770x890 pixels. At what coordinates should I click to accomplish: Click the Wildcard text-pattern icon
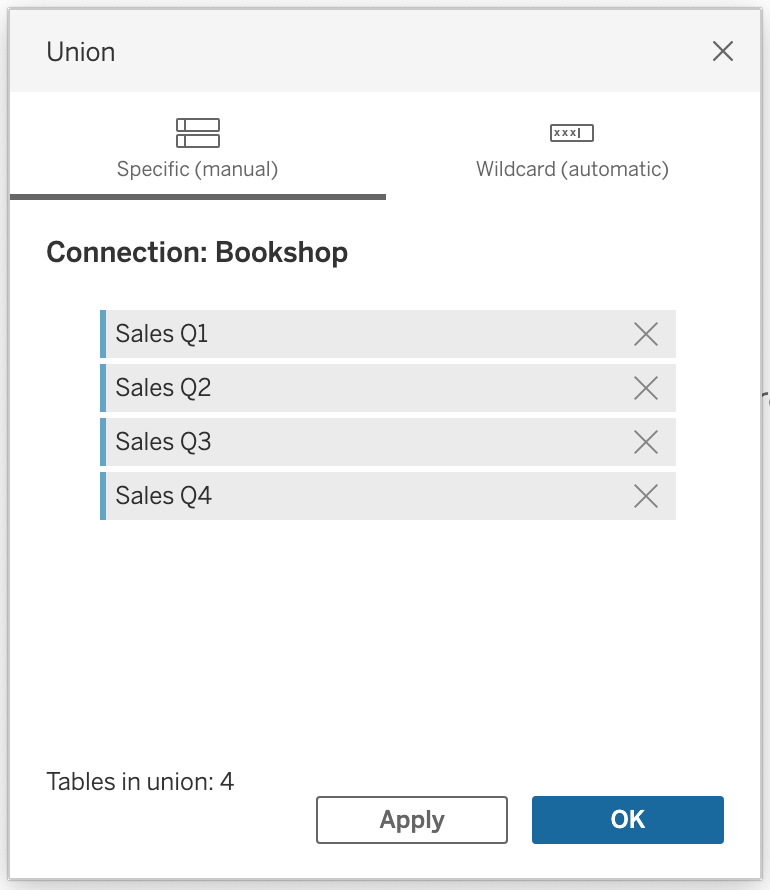coord(572,133)
